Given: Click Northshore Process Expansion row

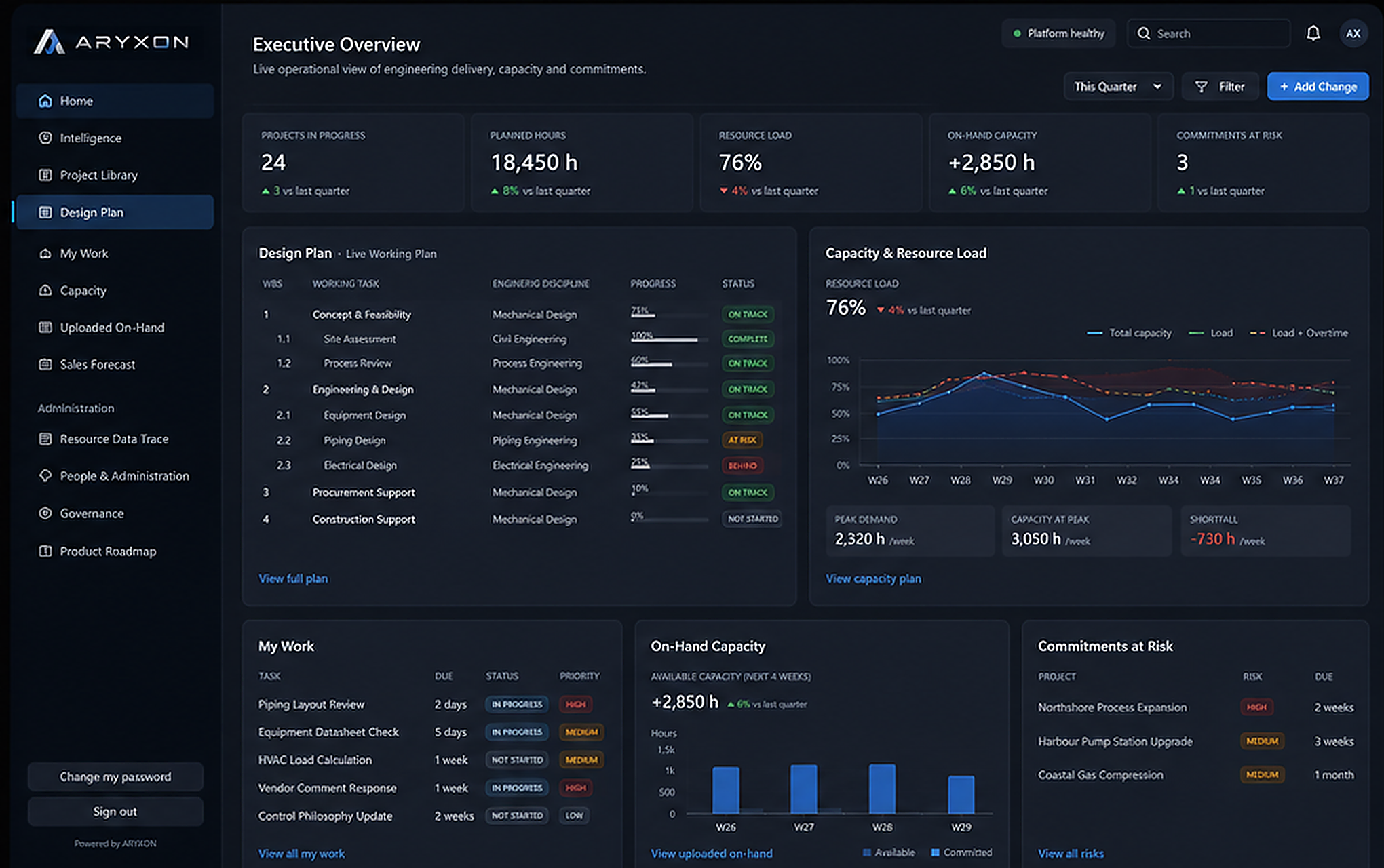Looking at the screenshot, I should point(1195,707).
